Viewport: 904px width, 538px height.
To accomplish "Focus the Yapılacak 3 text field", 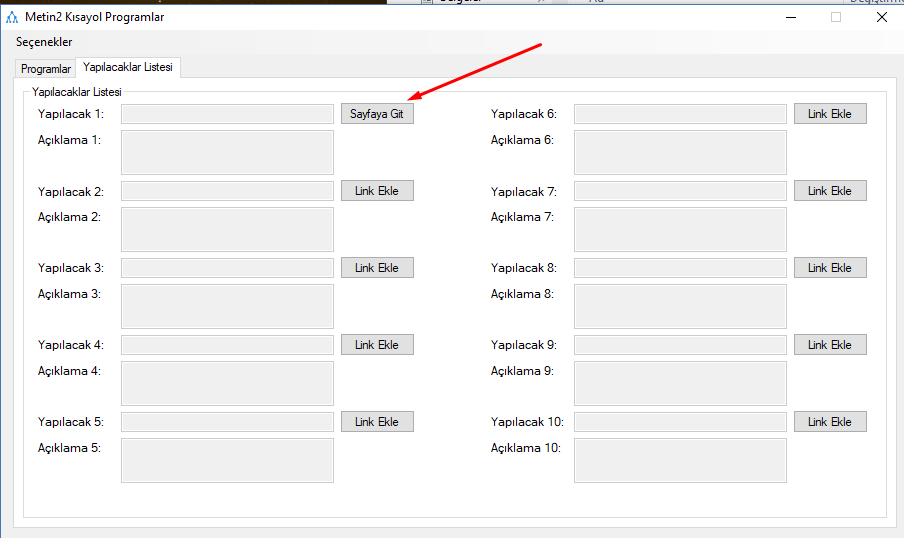I will pos(227,268).
